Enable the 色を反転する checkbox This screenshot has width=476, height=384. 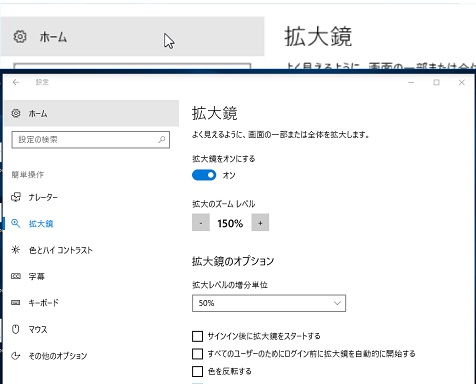197,371
